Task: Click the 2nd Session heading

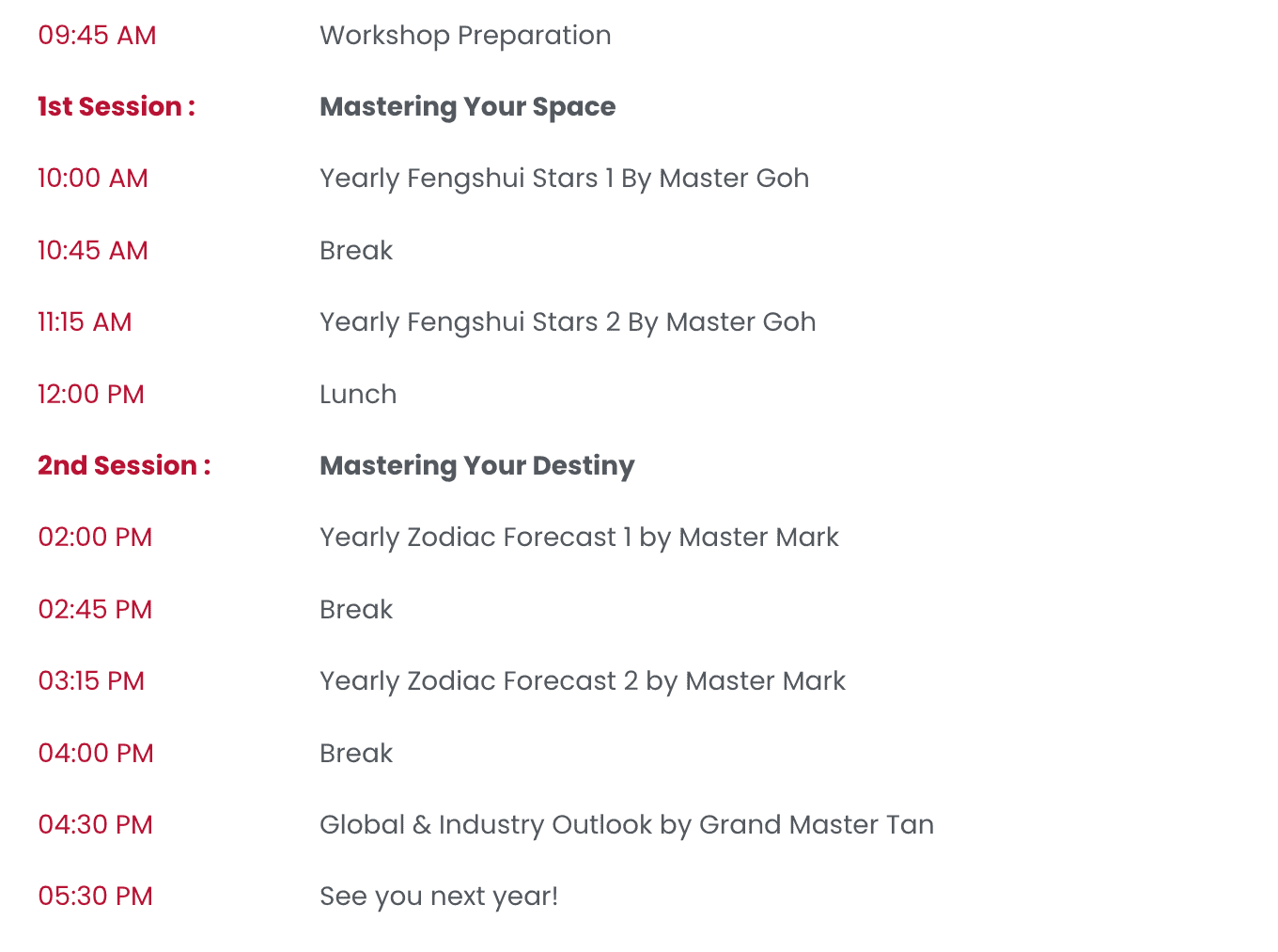Action: 124,466
